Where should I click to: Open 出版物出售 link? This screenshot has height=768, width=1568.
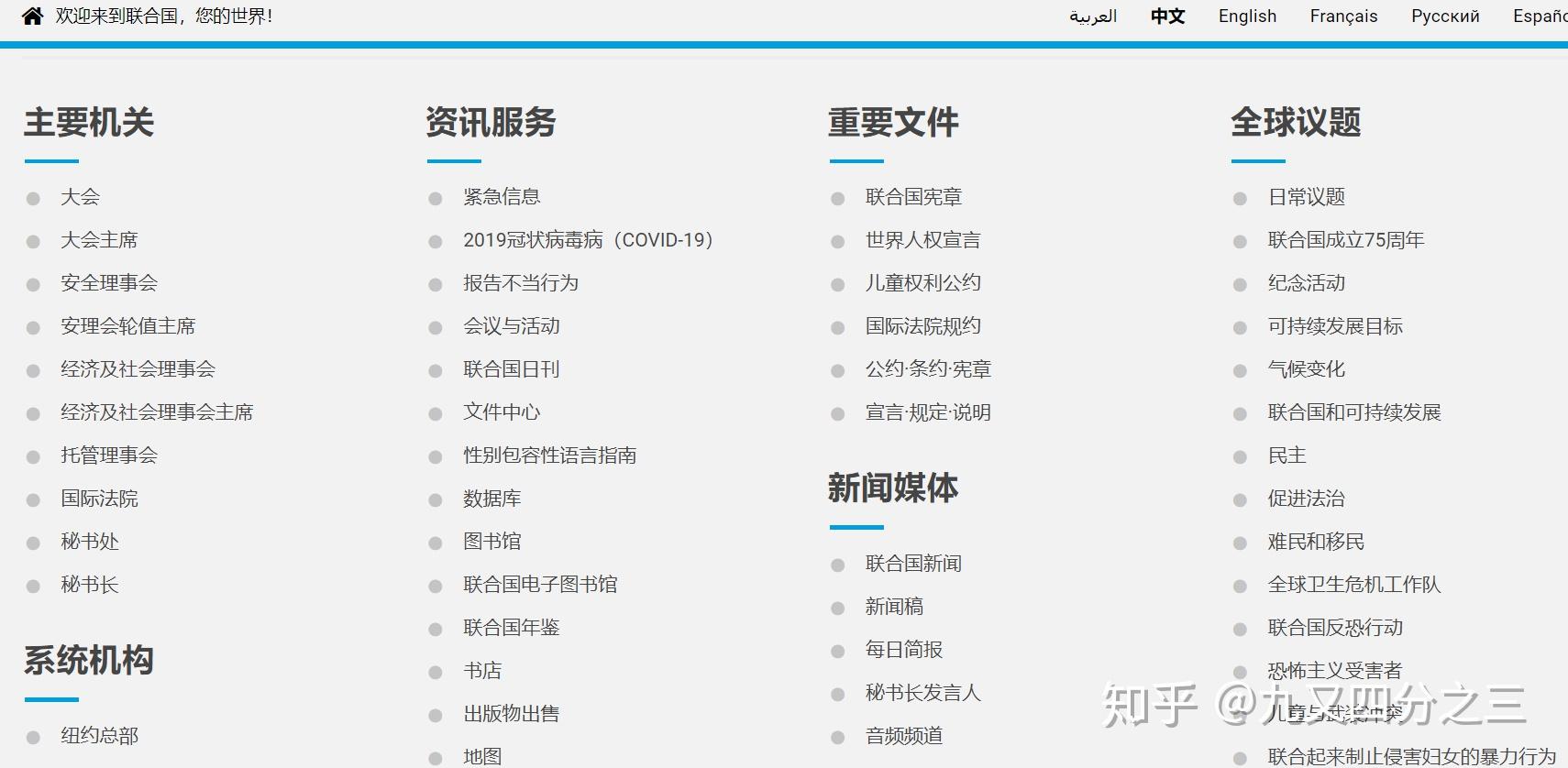tap(512, 714)
